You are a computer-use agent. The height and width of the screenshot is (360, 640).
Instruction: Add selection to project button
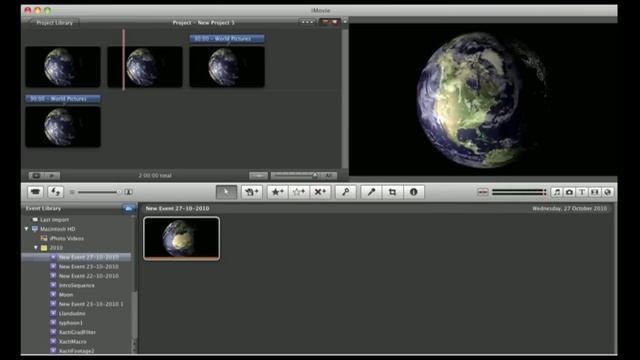pos(251,192)
